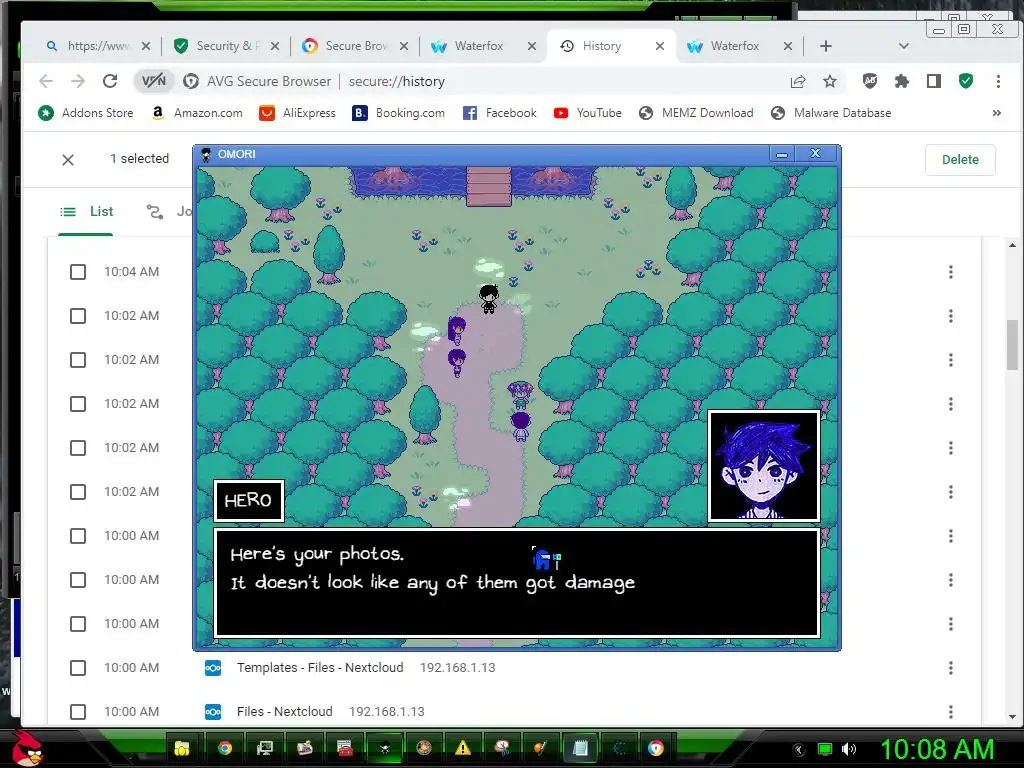1024x768 pixels.
Task: Open the Addons Store bookmark
Action: click(86, 112)
